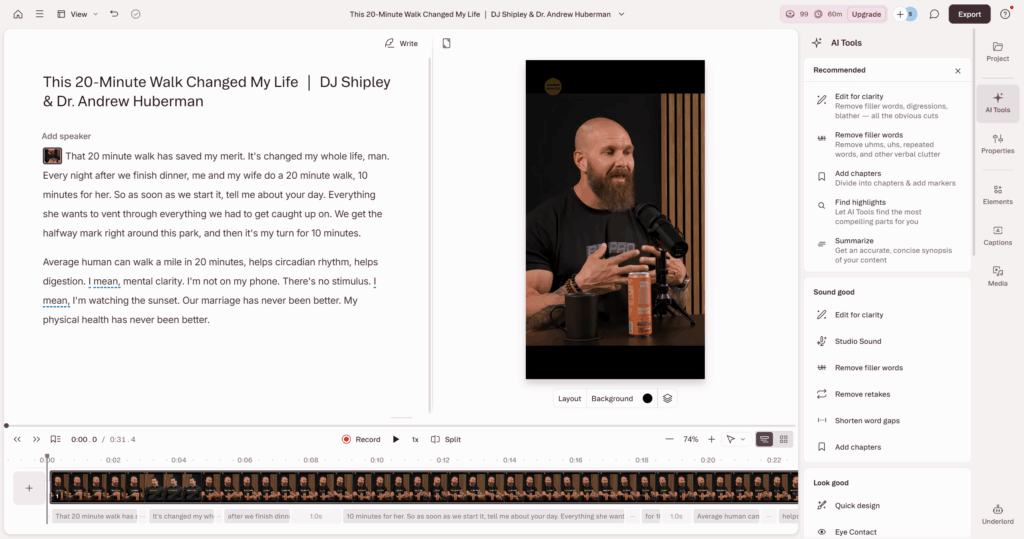Start recording with the Record button
Image resolution: width=1024 pixels, height=539 pixels.
click(x=361, y=440)
